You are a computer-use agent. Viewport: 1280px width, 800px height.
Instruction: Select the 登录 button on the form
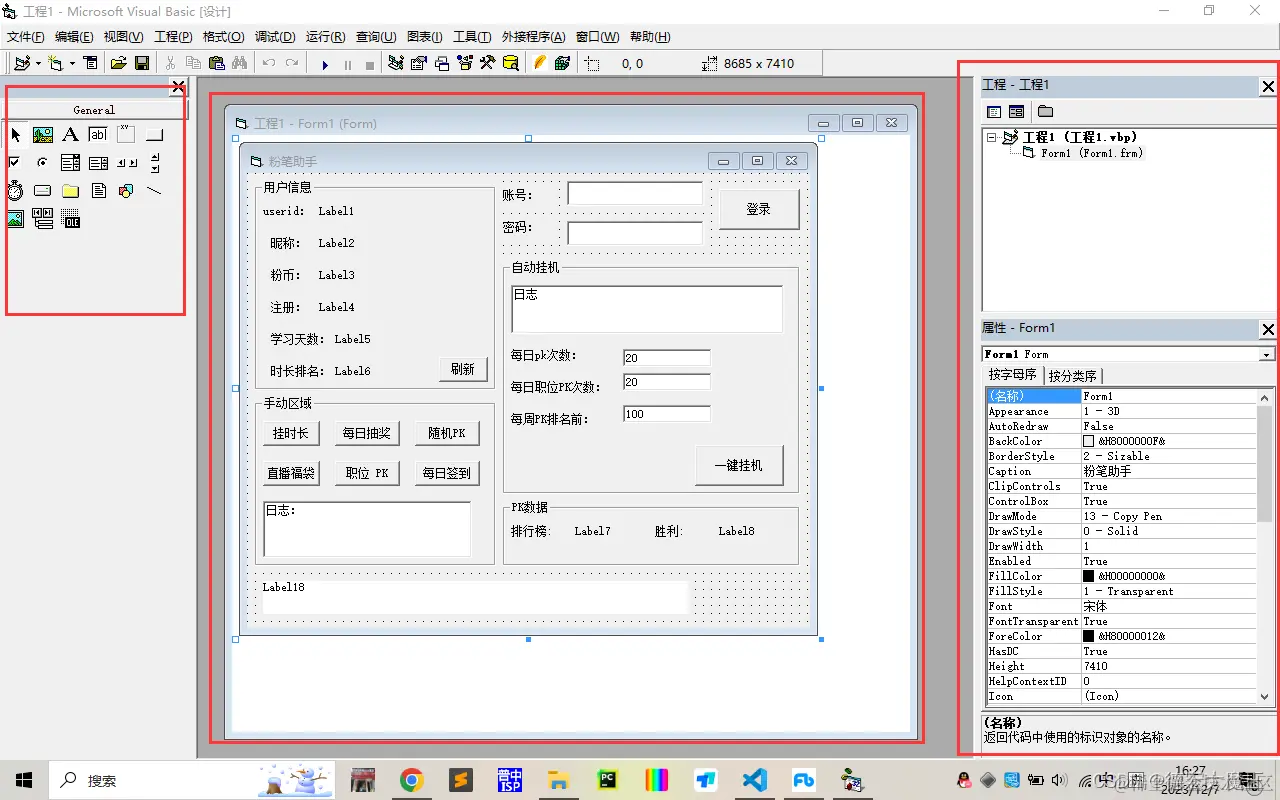tap(759, 209)
